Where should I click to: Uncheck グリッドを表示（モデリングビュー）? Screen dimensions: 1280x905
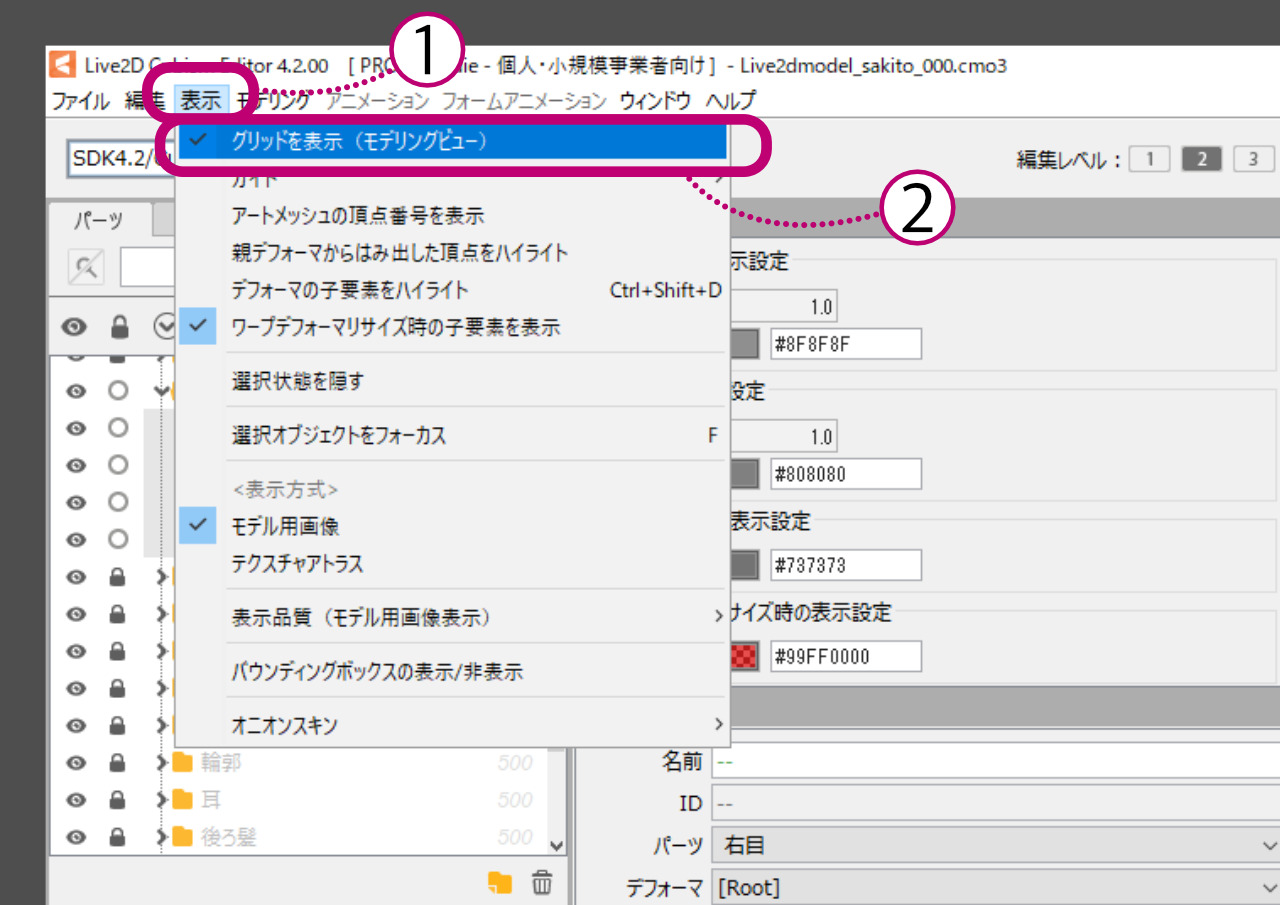pyautogui.click(x=452, y=141)
